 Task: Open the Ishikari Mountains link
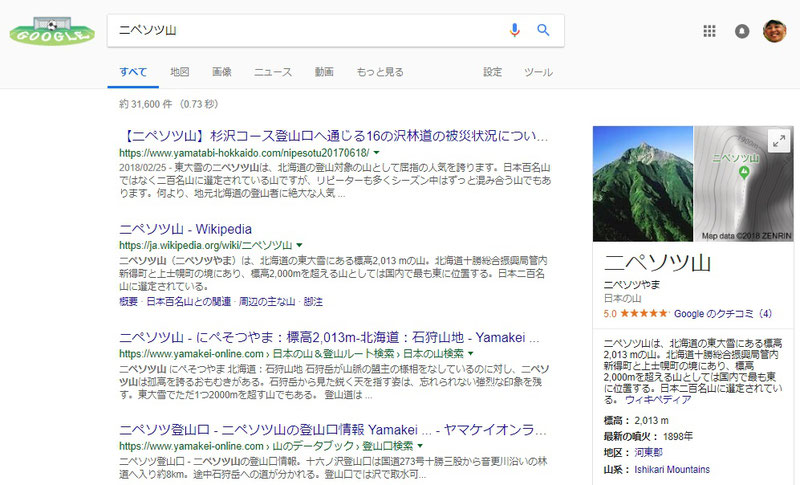click(x=672, y=469)
